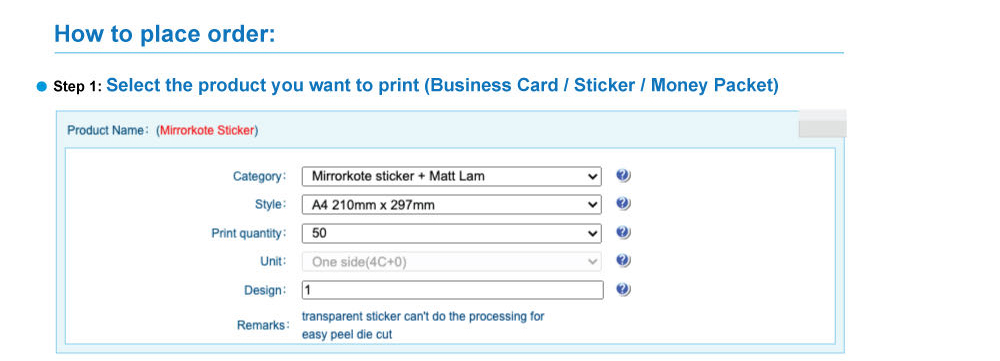The width and height of the screenshot is (1000, 361).
Task: Click the disabled Unit One side dropdown
Action: [452, 262]
